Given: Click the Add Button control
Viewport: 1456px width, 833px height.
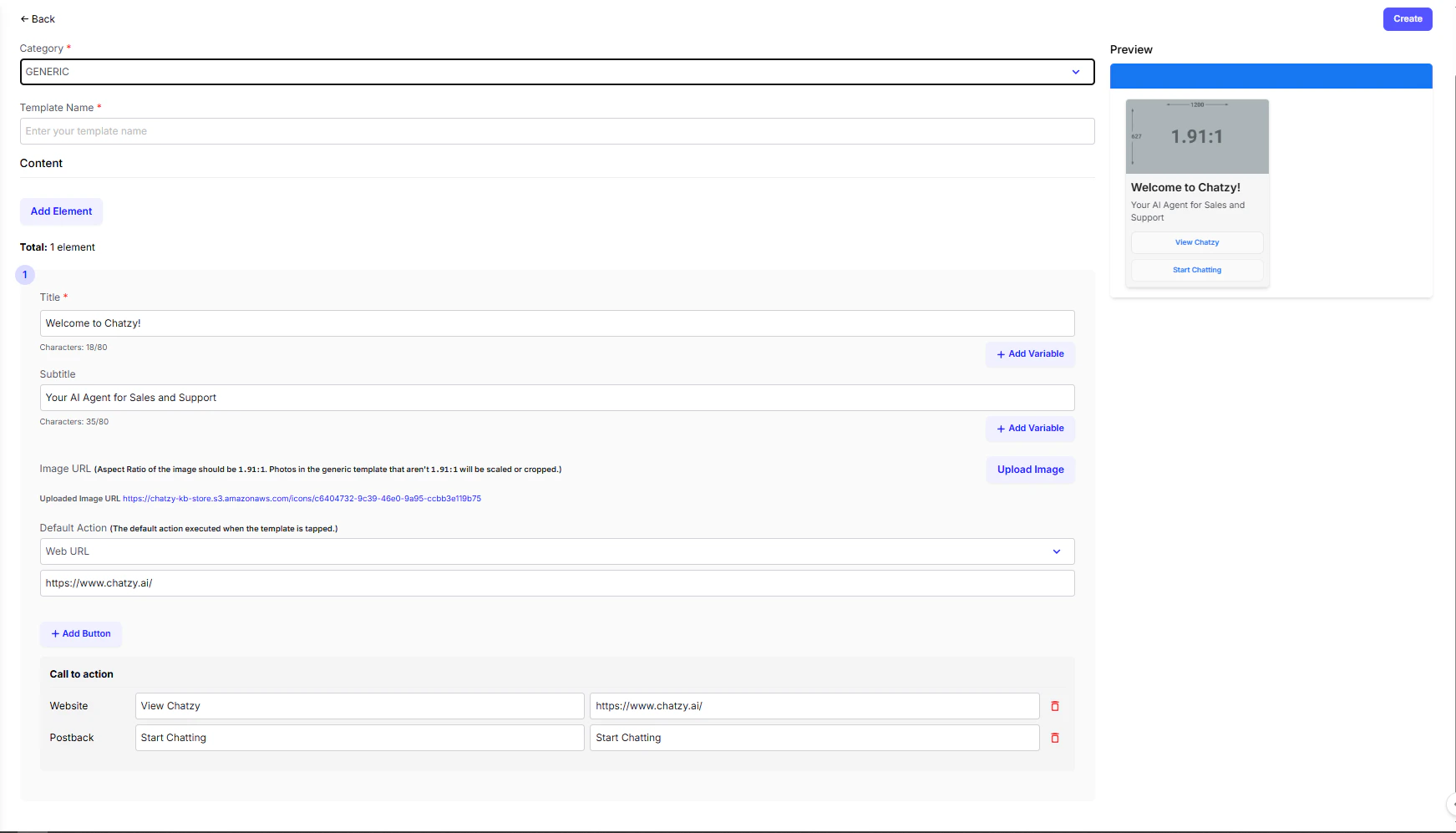Looking at the screenshot, I should coord(81,634).
